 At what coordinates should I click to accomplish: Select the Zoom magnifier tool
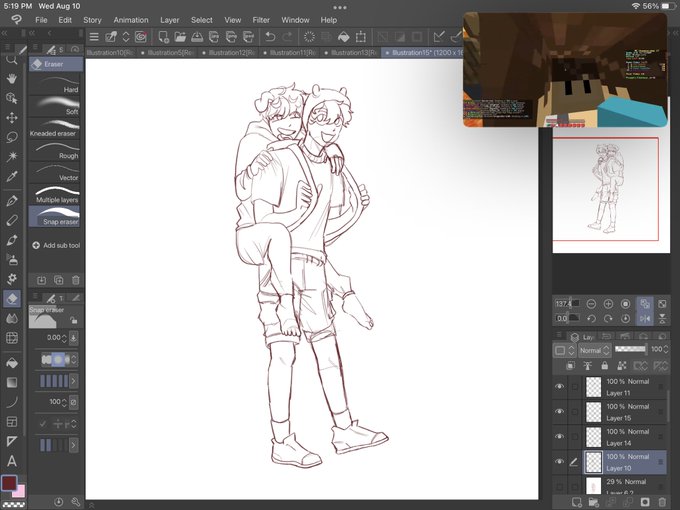point(12,60)
